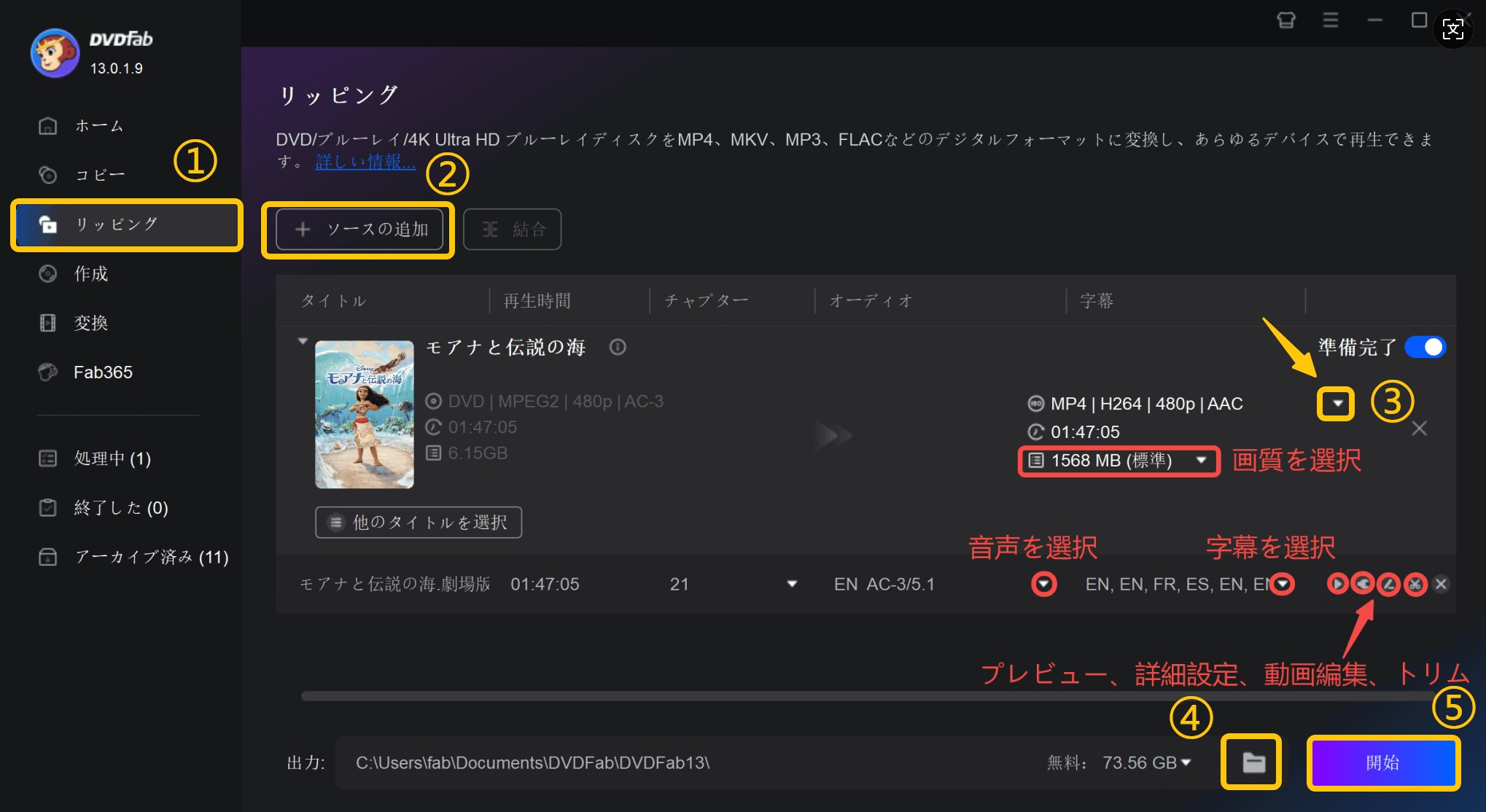Click the モアナと伝説の海.劇場版 title name

coord(395,585)
